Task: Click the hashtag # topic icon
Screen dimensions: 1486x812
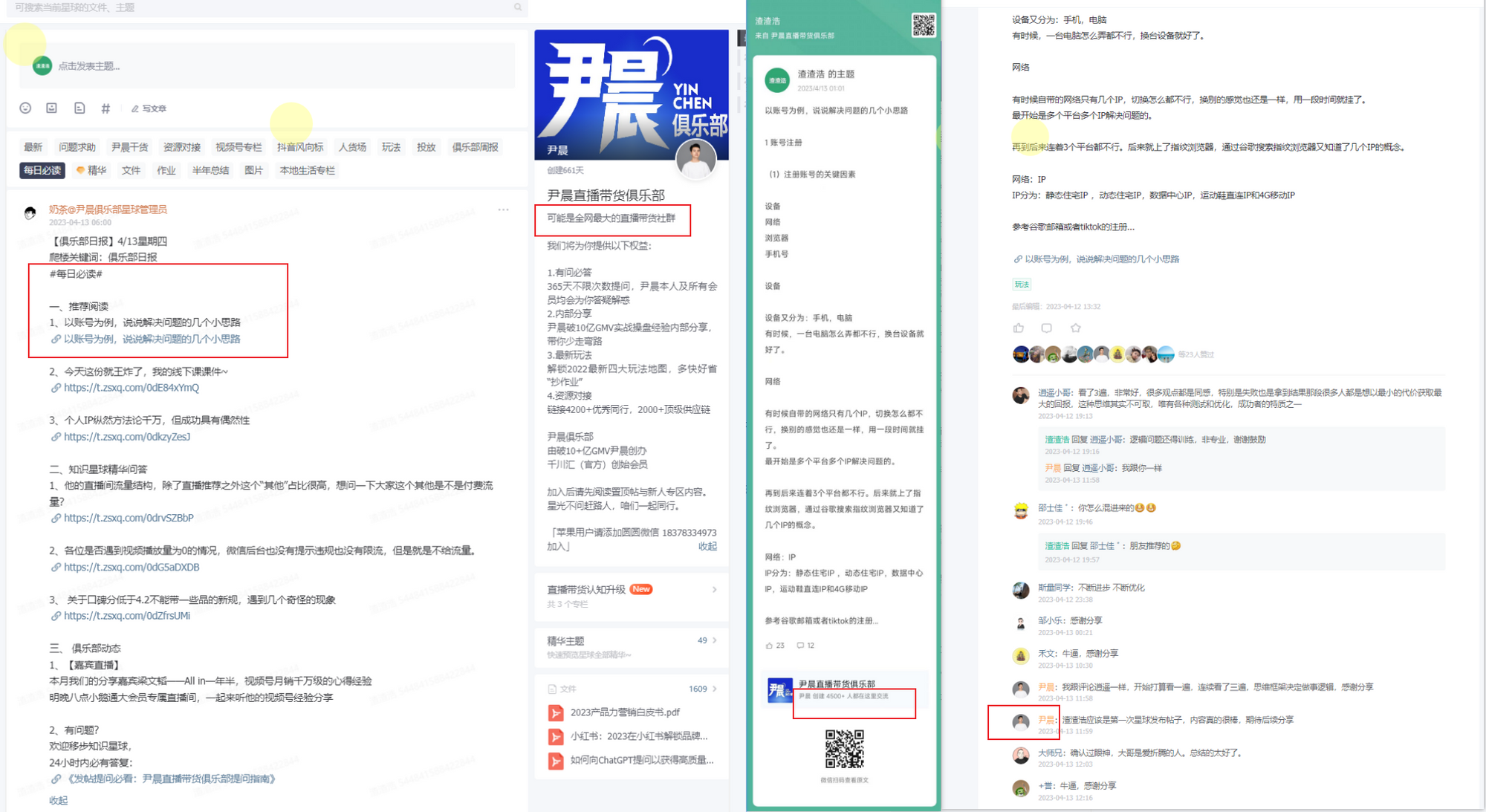Action: click(106, 108)
